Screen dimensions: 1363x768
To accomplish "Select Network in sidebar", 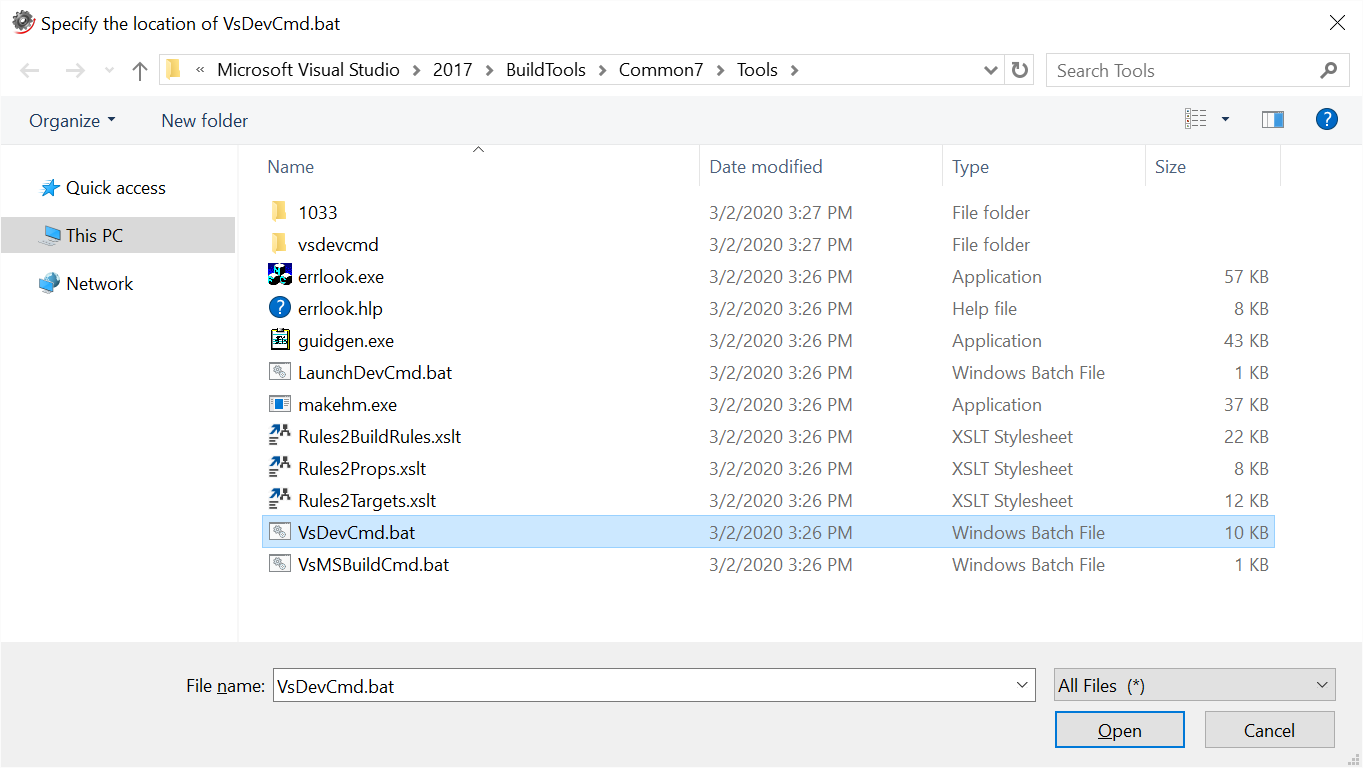I will click(100, 283).
